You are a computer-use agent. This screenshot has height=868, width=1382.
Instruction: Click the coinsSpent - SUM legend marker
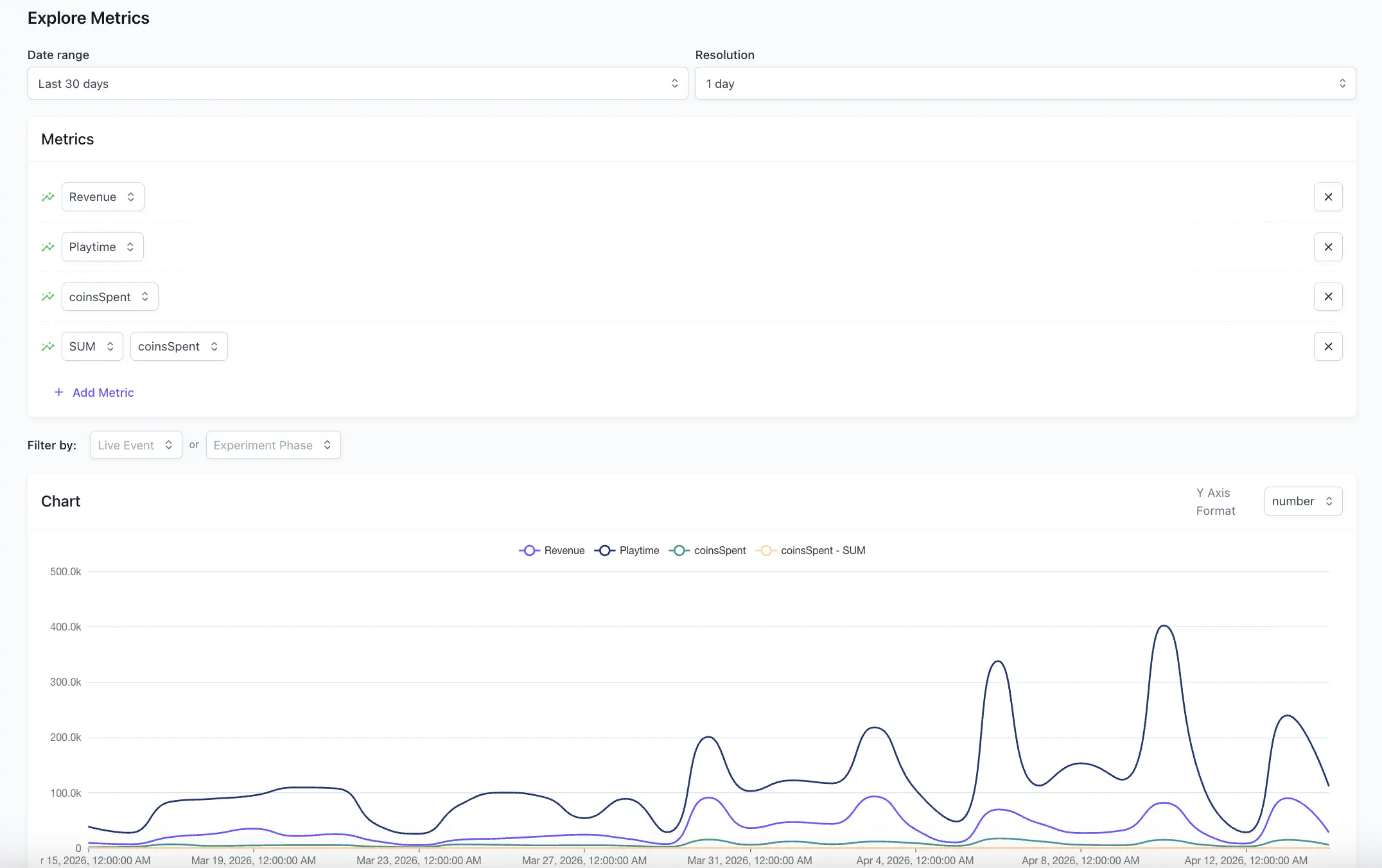click(766, 550)
